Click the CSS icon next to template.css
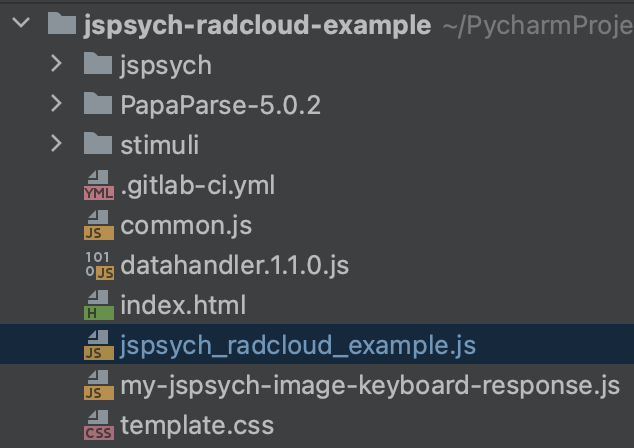 pyautogui.click(x=98, y=426)
